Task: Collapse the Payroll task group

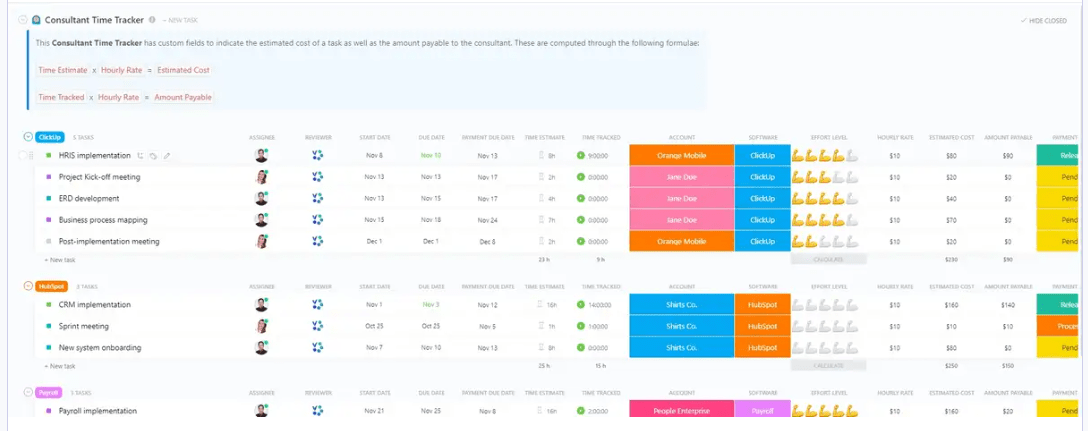Action: pyautogui.click(x=28, y=392)
